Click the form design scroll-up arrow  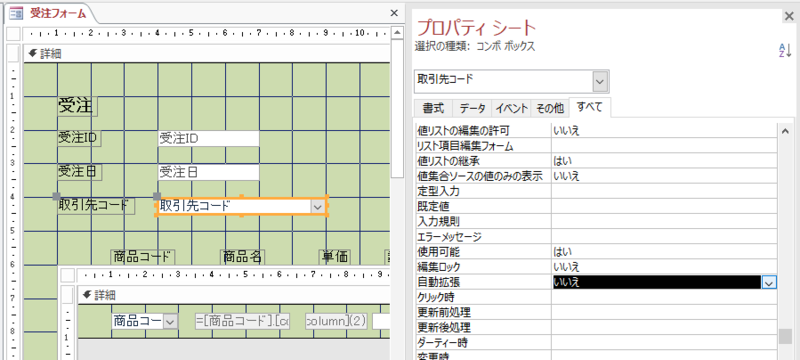[396, 34]
